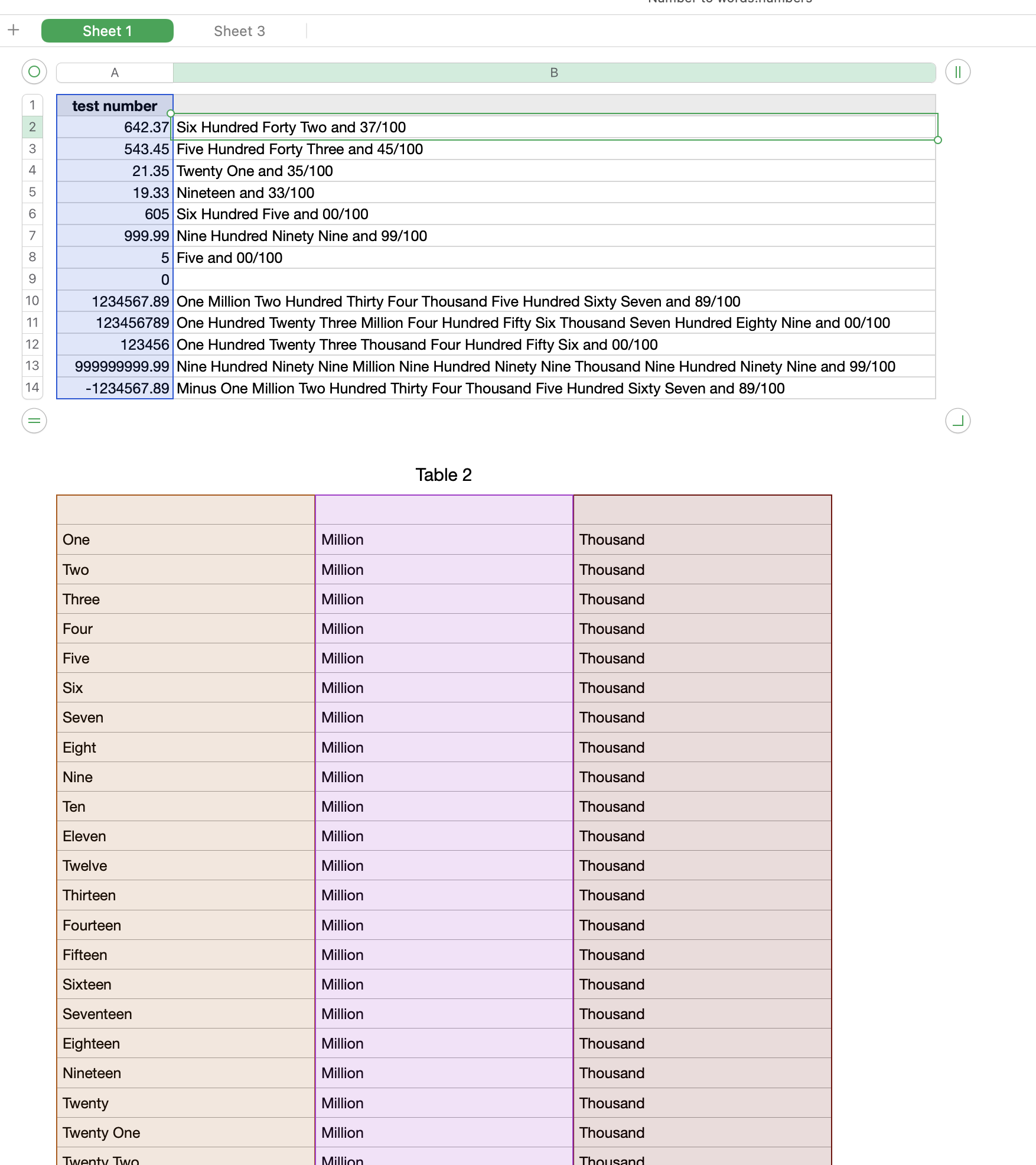Click the add-column control above column B
1036x1165 pixels.
point(958,72)
